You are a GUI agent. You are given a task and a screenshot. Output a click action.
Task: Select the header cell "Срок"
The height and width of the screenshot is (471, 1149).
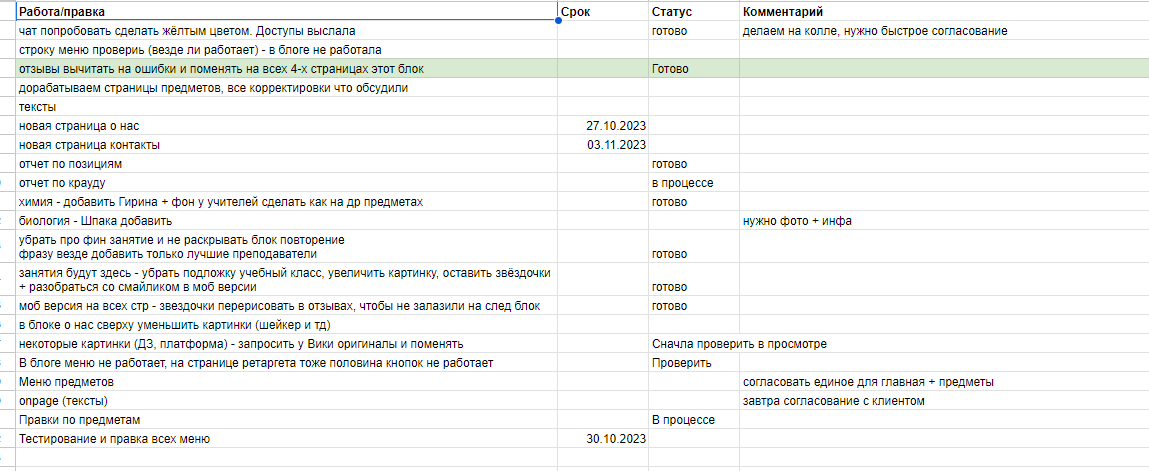(x=603, y=11)
